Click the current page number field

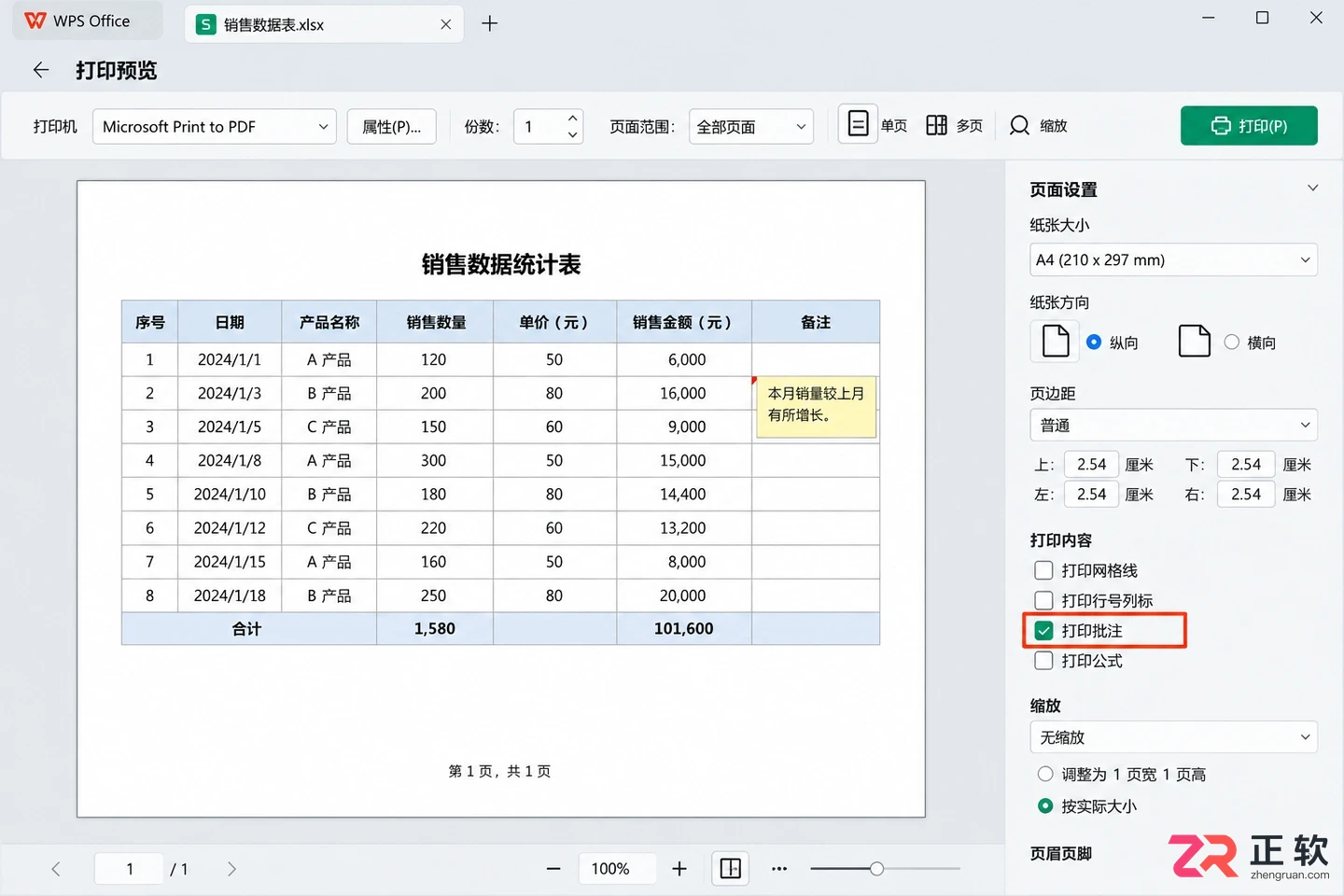(130, 869)
